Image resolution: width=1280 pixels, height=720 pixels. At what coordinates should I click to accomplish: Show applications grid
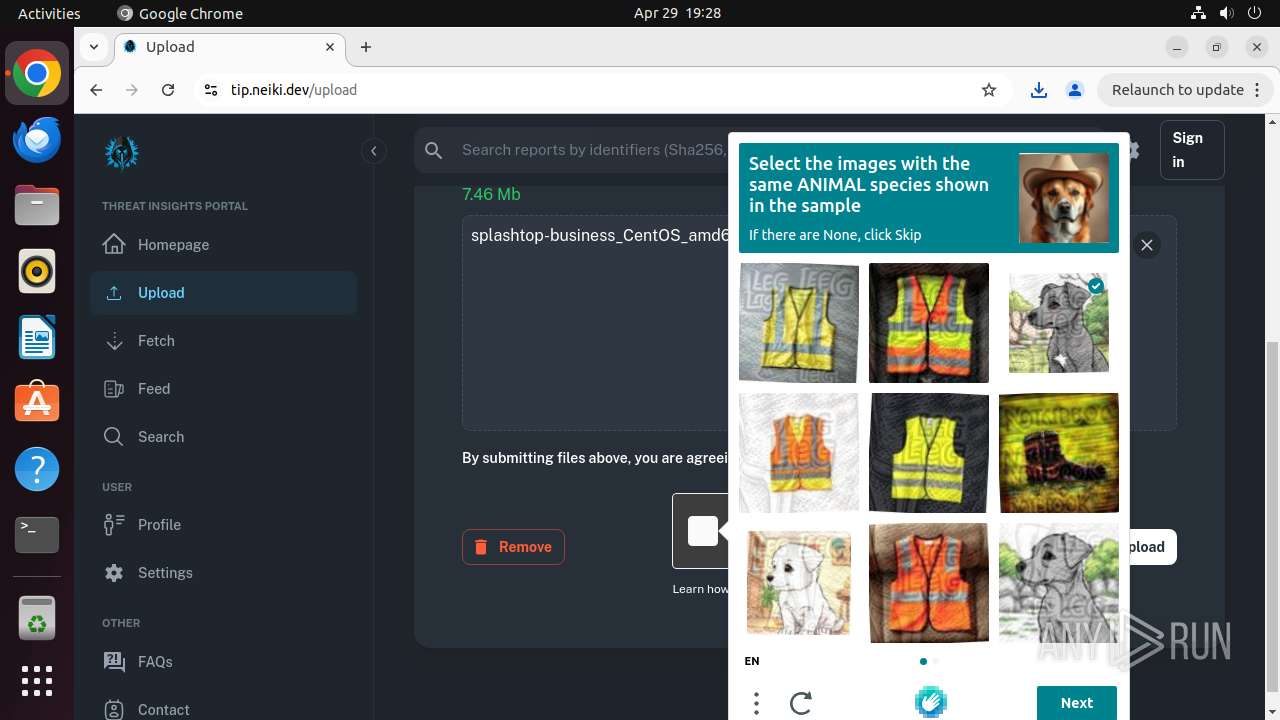click(37, 681)
